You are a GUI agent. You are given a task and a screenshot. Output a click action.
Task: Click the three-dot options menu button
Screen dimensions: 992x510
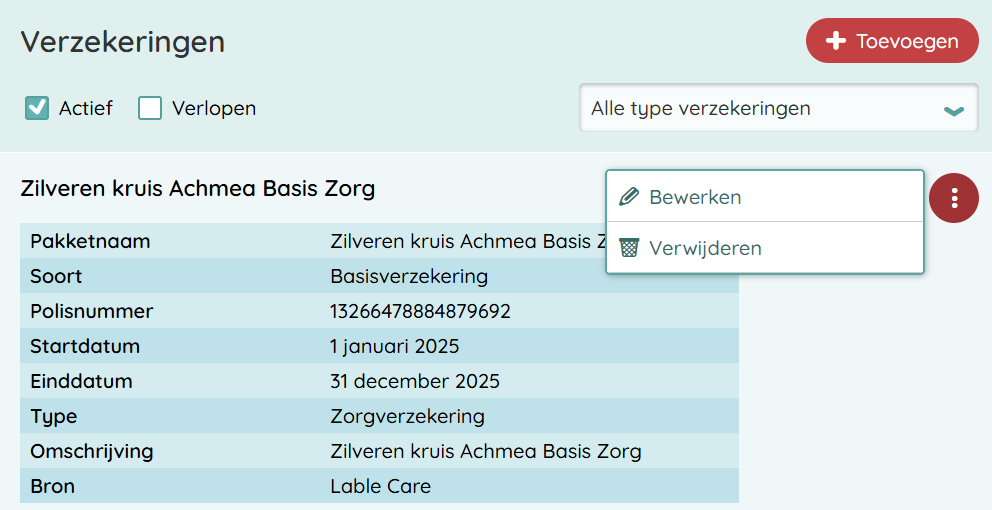(x=954, y=198)
